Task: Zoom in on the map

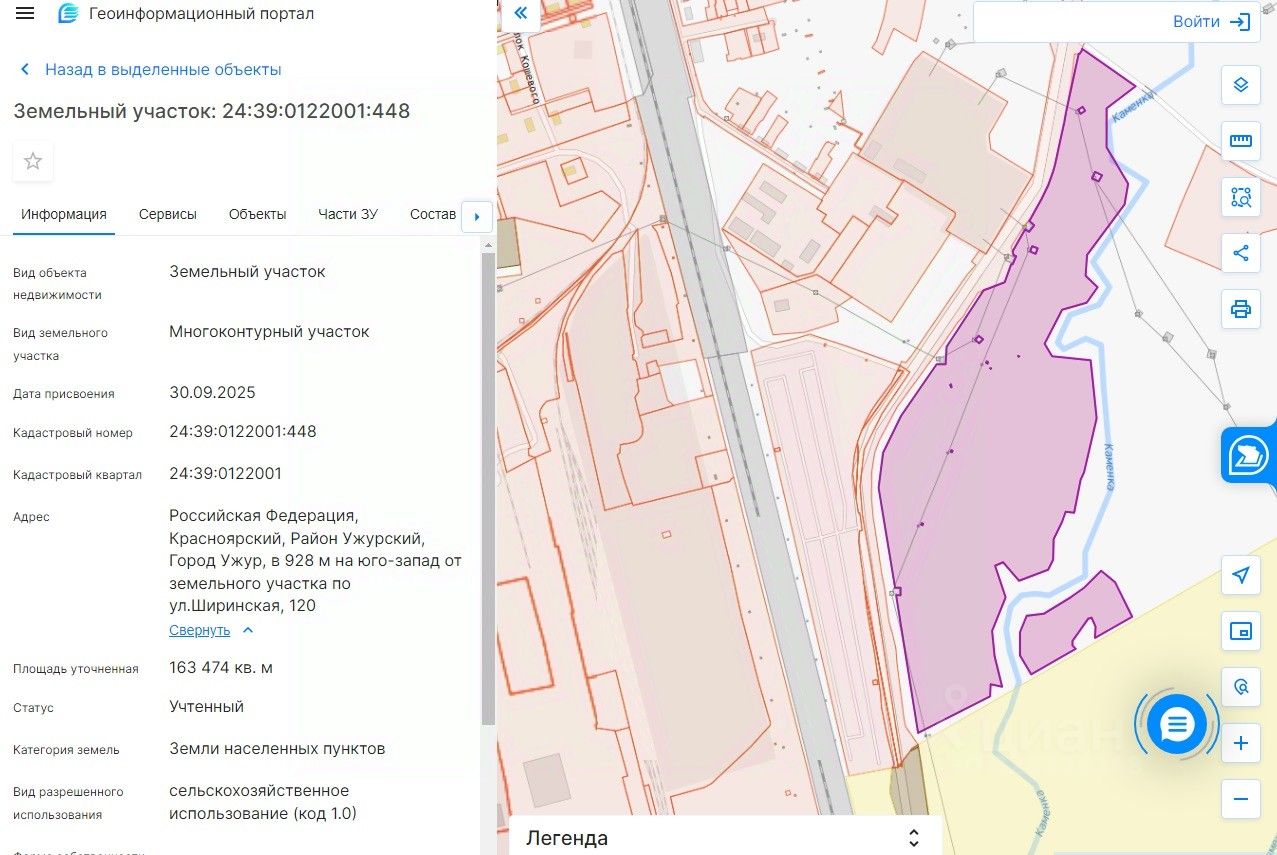Action: click(x=1240, y=743)
